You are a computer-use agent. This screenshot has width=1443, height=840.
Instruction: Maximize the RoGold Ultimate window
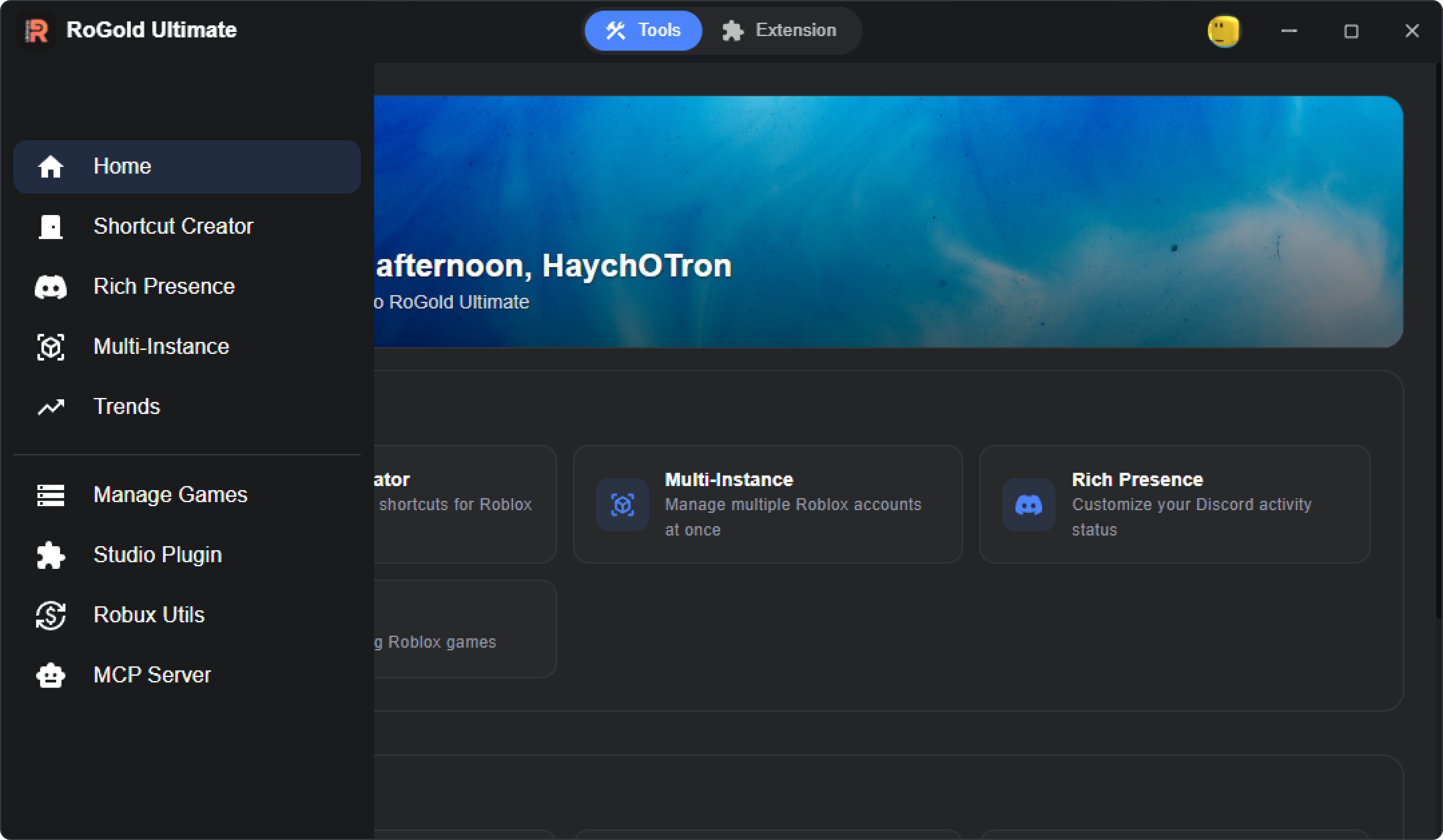(1351, 31)
